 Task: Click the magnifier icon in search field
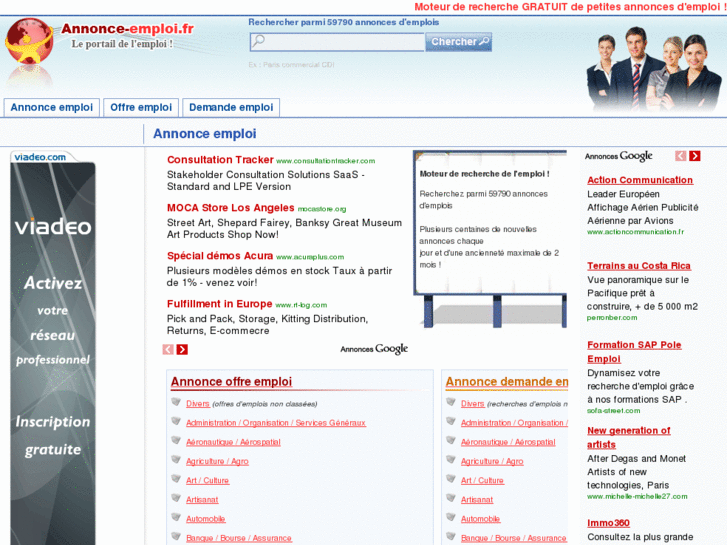[x=259, y=41]
